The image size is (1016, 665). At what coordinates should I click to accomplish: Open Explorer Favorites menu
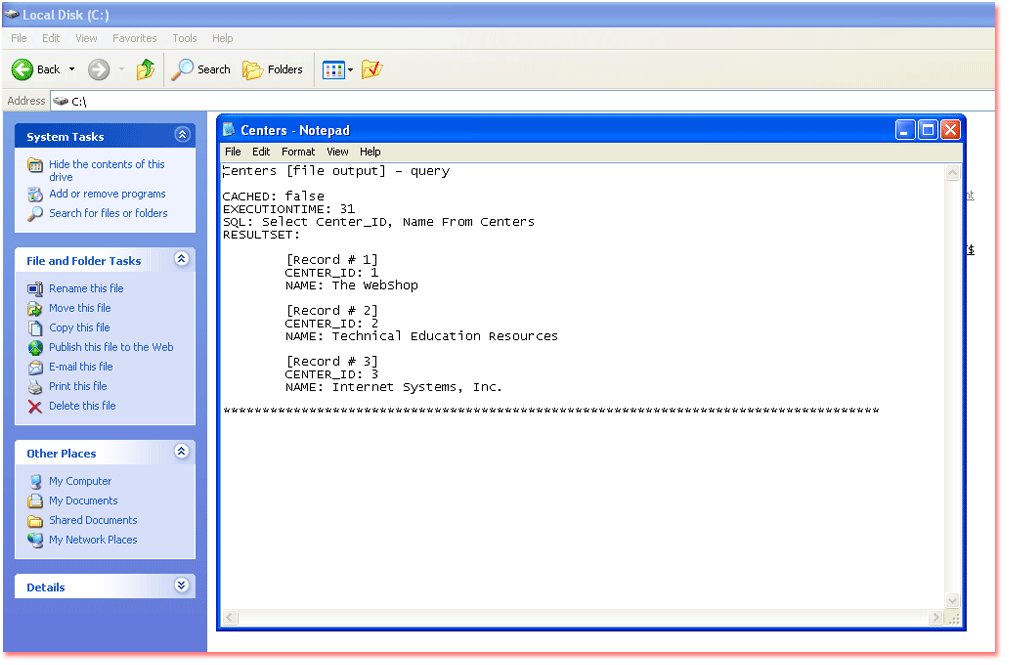pos(134,38)
